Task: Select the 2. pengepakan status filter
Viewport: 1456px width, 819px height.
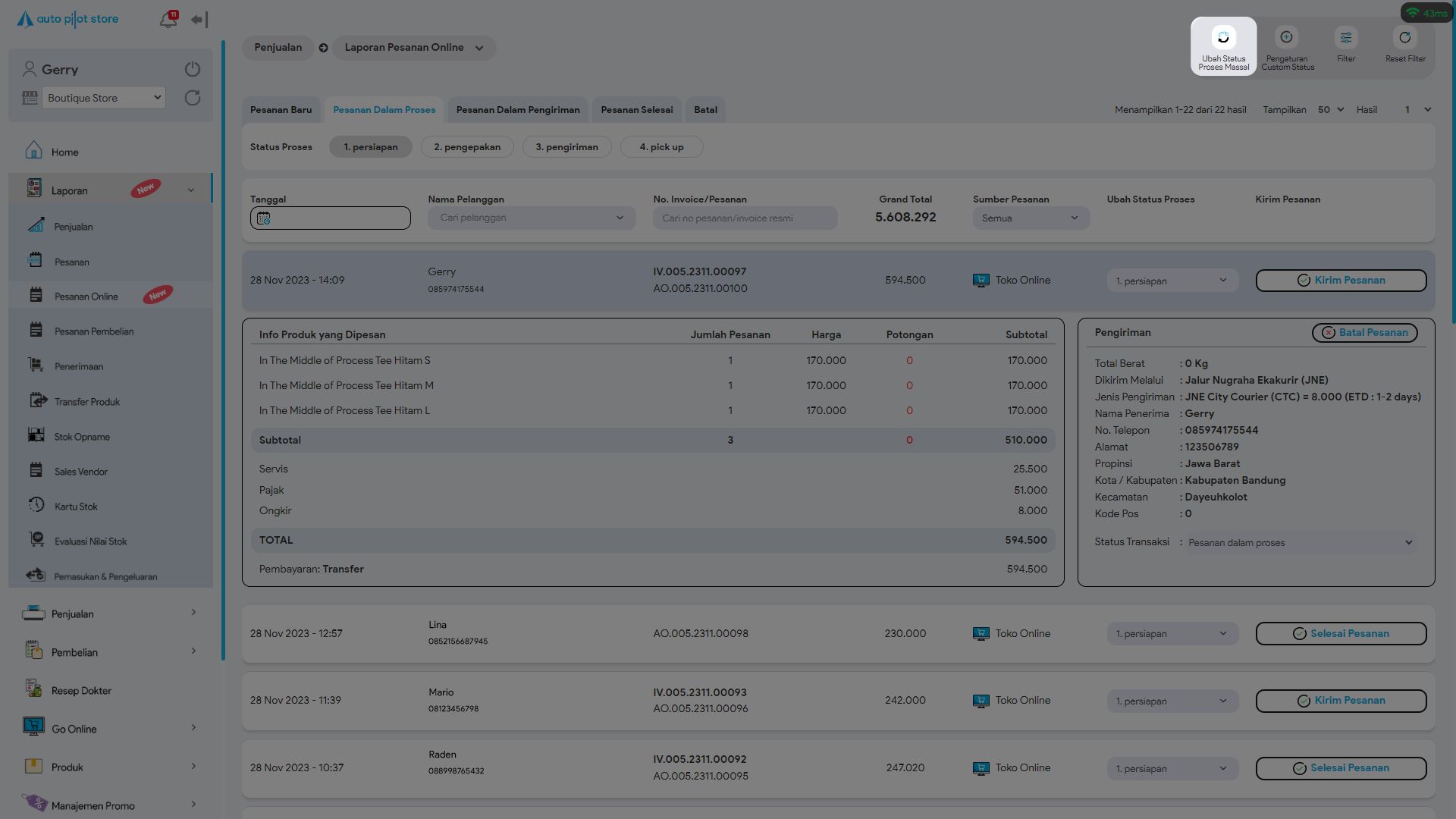Action: [467, 147]
